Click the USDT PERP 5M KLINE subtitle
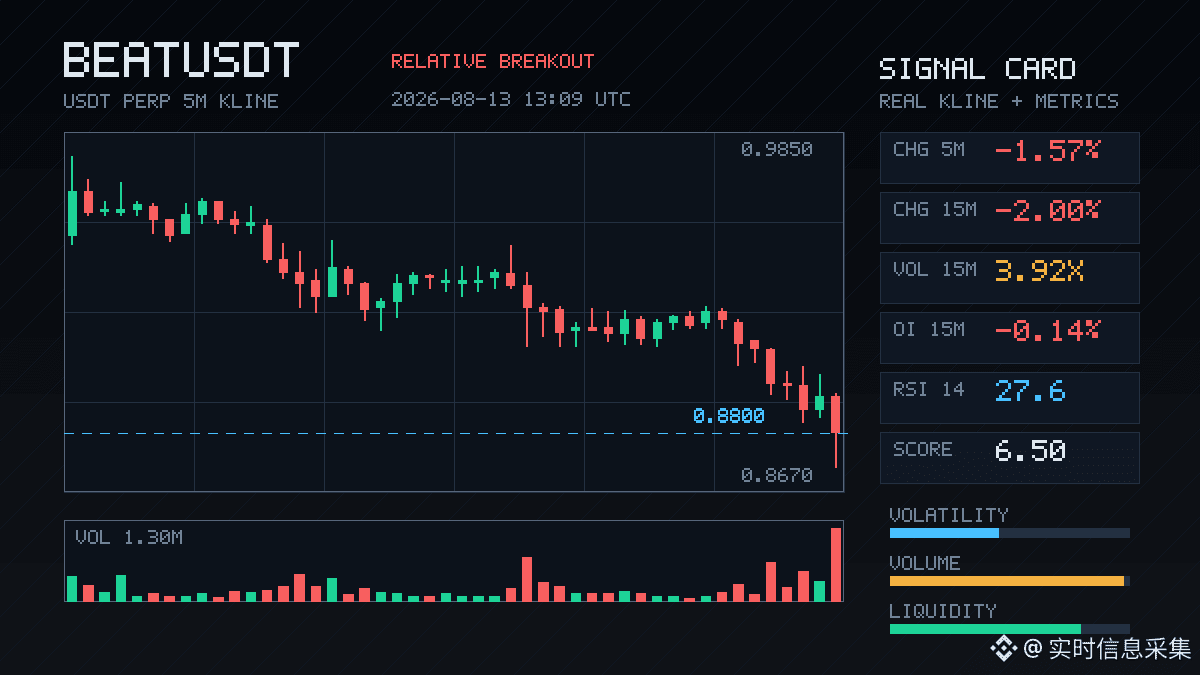 tap(171, 101)
